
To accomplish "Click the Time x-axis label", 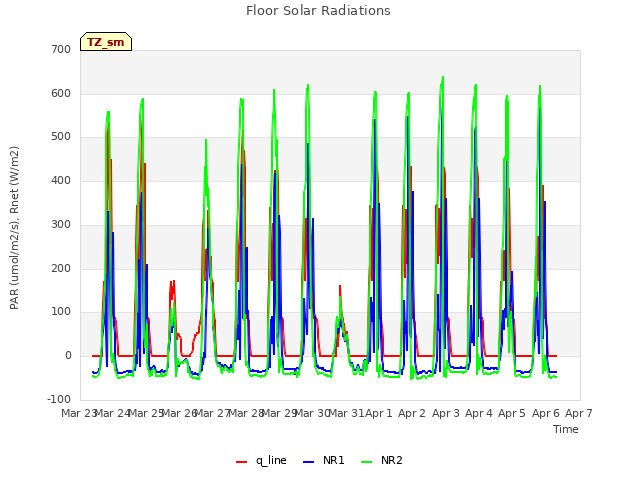I will click(566, 429).
